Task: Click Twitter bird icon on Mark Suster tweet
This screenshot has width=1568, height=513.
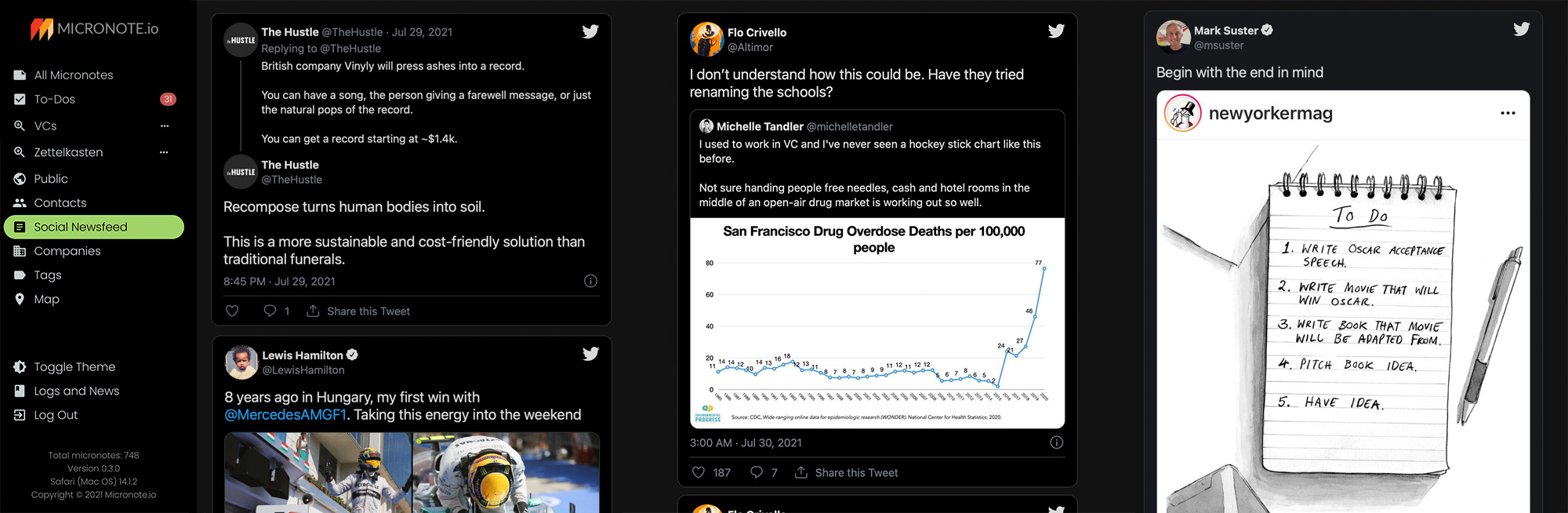Action: 1522,29
